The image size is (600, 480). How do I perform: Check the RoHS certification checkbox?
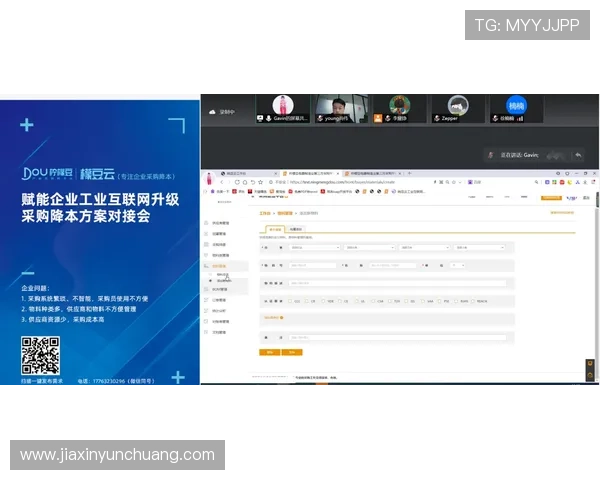[456, 301]
